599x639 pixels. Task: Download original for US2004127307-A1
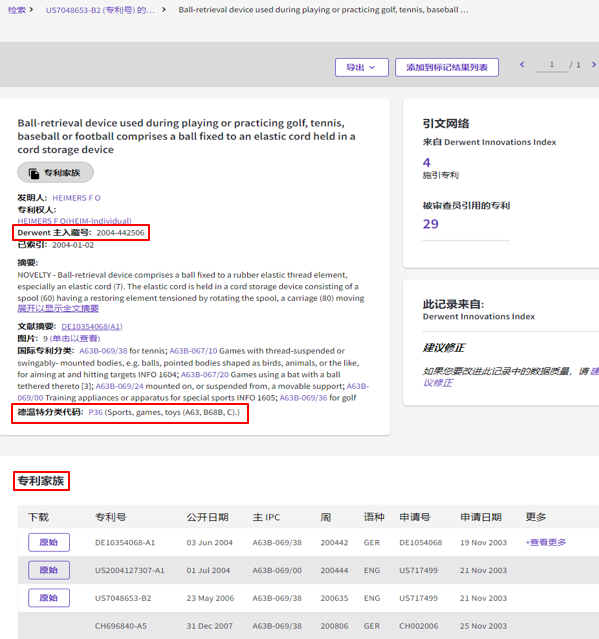(49, 570)
